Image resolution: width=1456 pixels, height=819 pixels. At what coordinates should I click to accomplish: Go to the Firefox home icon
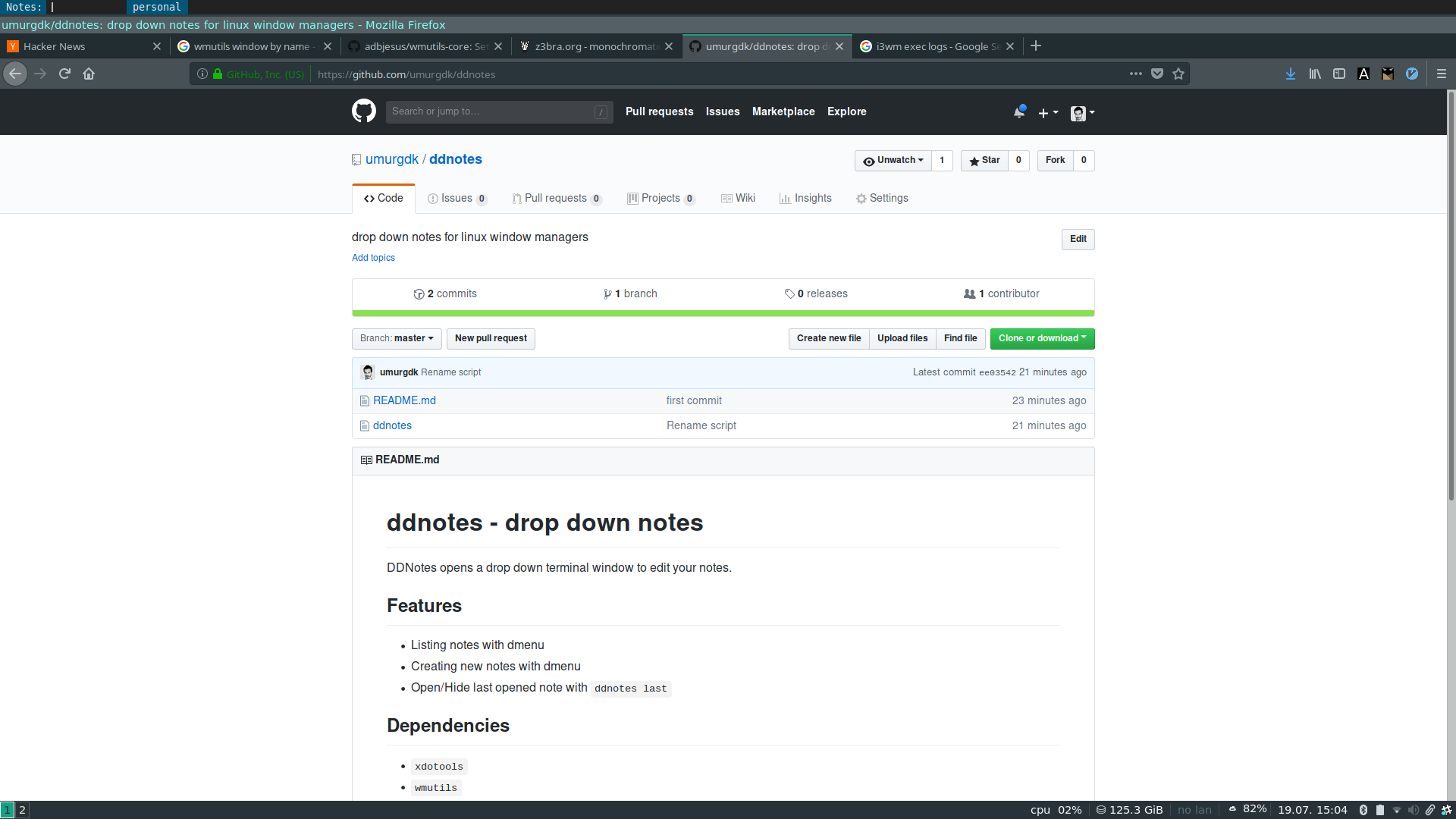[x=89, y=74]
